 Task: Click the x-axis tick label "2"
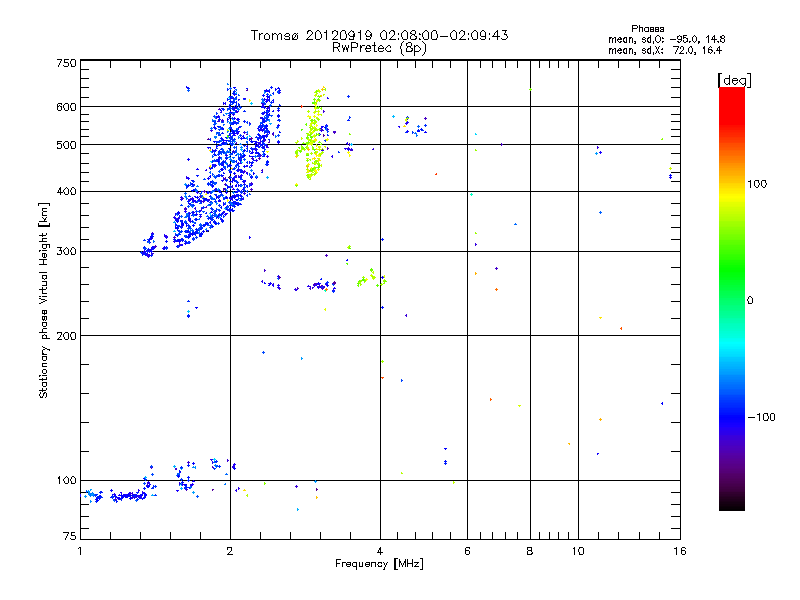(x=230, y=551)
